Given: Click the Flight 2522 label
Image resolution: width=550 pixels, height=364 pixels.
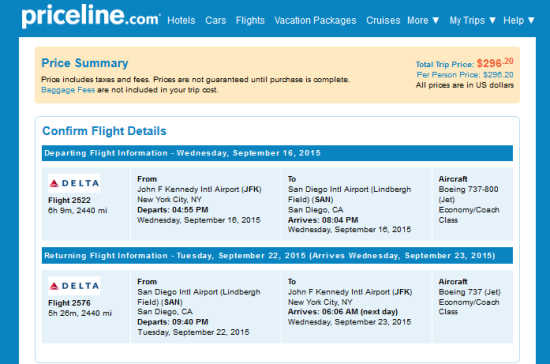Looking at the screenshot, I should (x=69, y=200).
